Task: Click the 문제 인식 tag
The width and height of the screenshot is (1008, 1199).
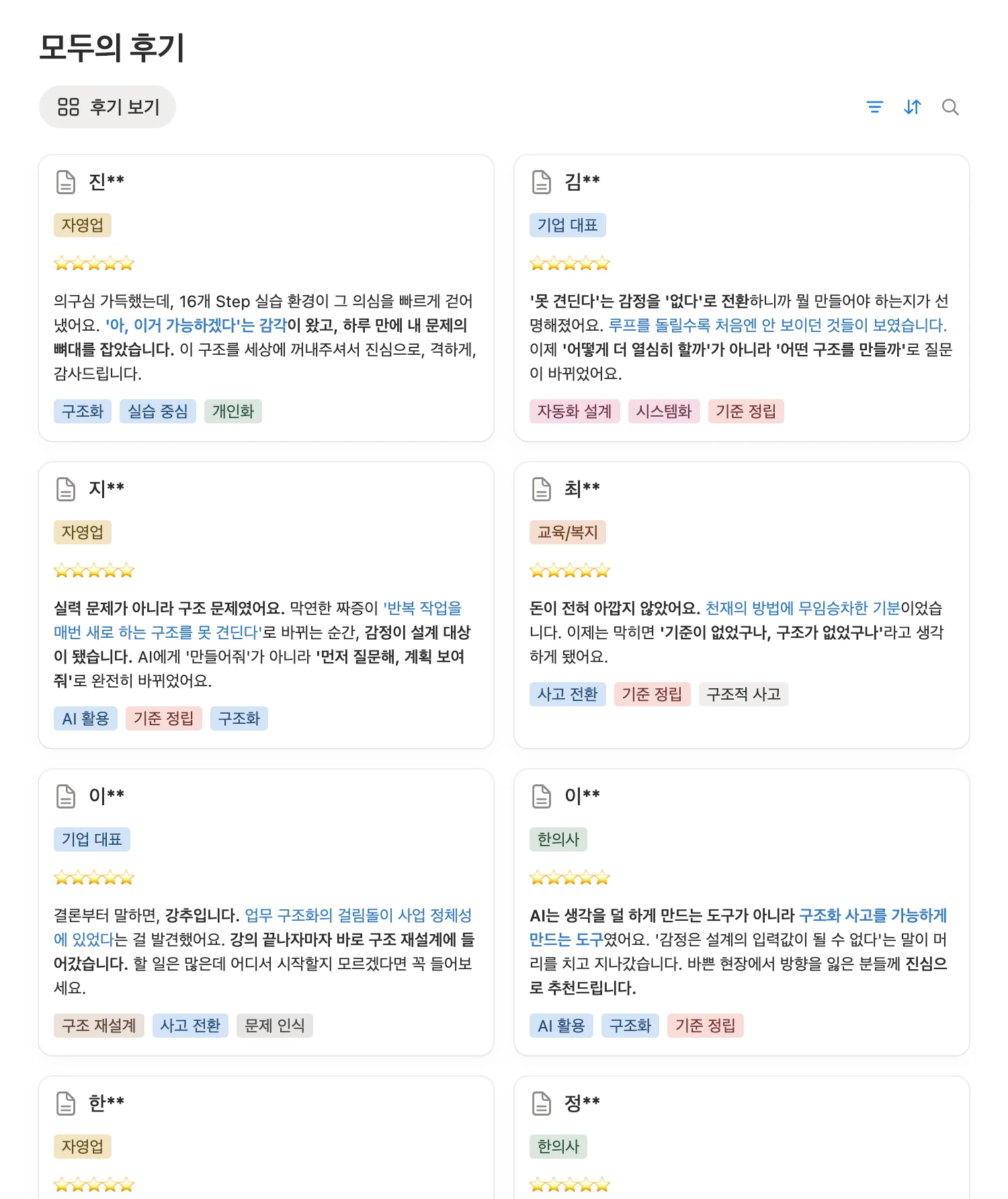Action: [274, 1026]
